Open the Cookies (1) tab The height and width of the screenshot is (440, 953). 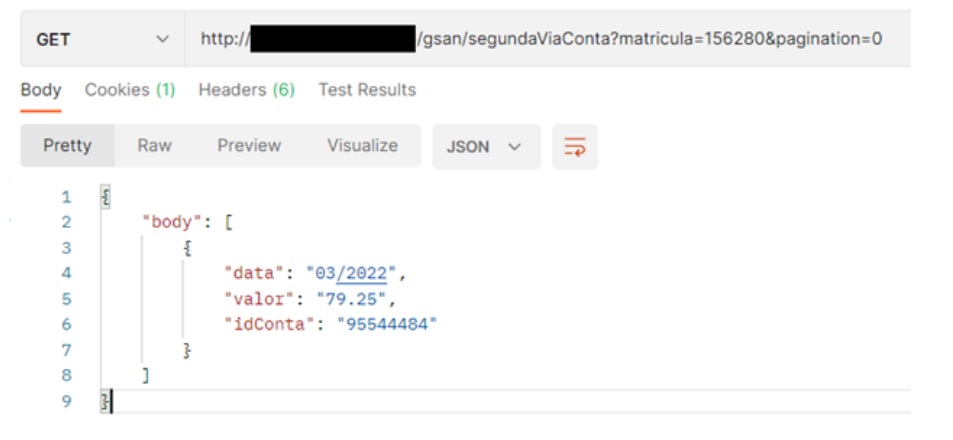tap(130, 90)
